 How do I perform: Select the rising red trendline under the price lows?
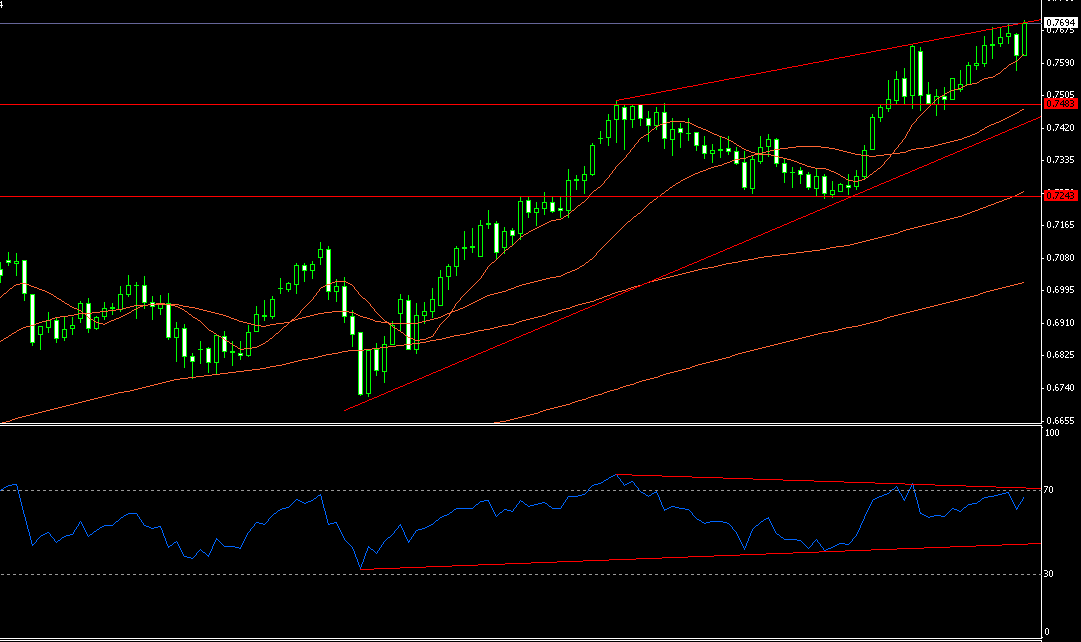tap(693, 264)
